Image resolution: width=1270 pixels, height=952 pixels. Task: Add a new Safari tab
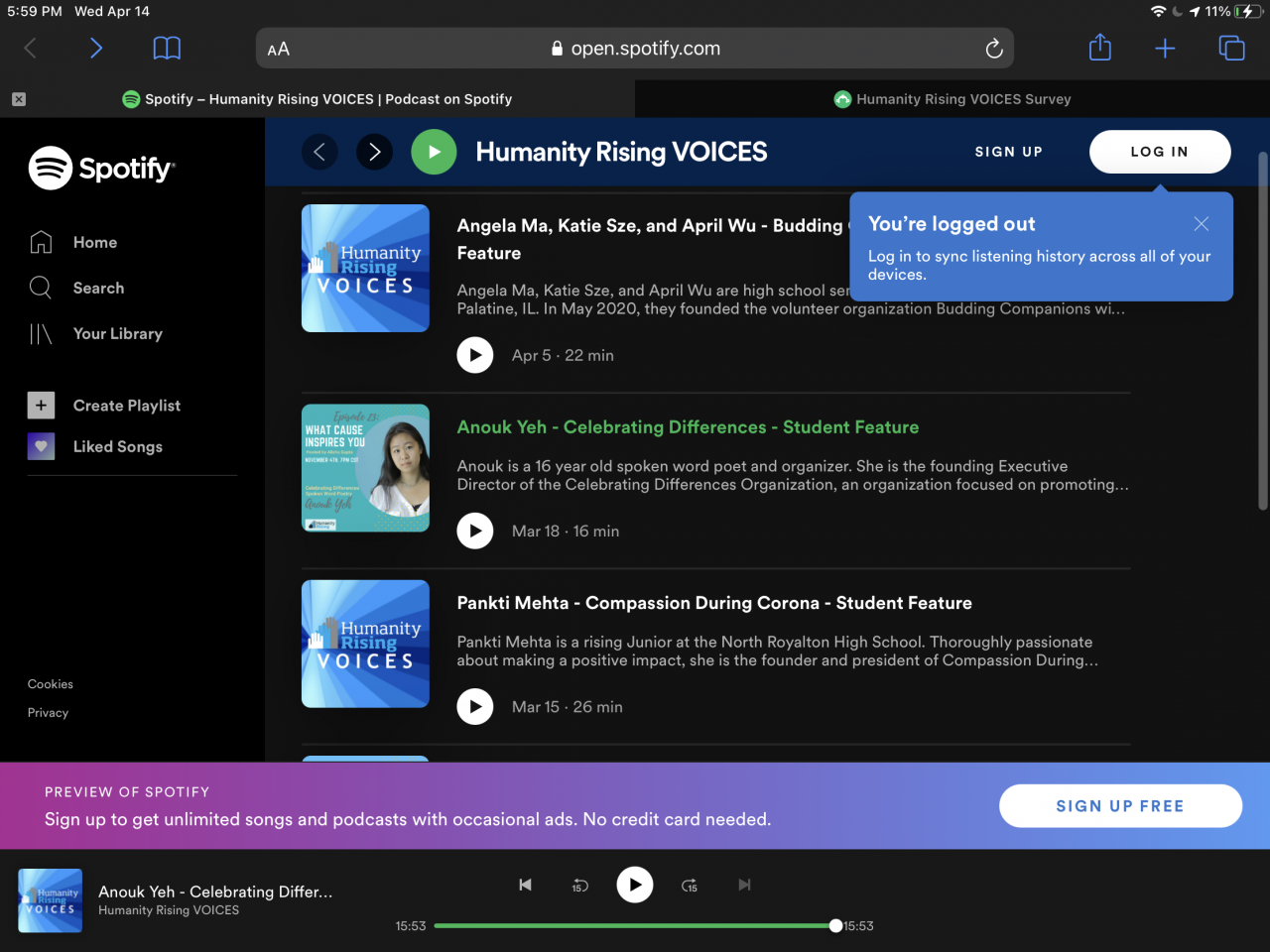[1165, 49]
